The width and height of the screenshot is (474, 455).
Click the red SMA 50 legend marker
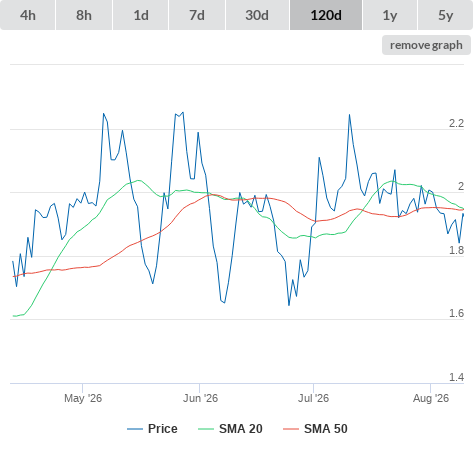pyautogui.click(x=291, y=429)
